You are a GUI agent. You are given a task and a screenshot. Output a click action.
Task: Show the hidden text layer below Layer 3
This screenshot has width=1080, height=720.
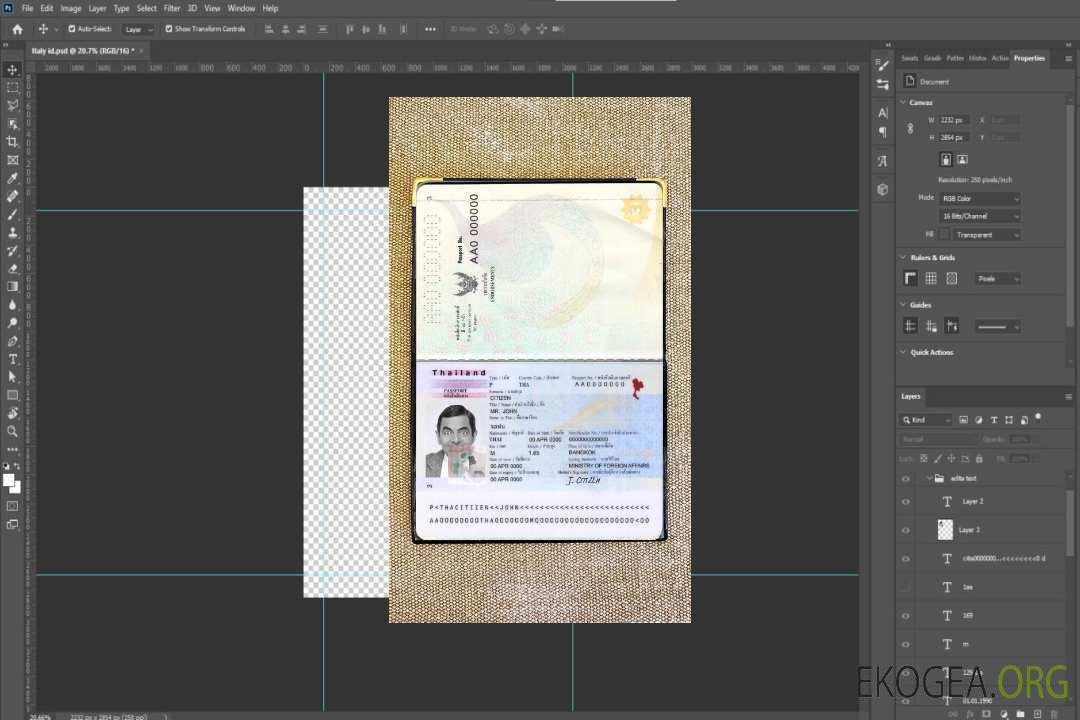click(x=906, y=587)
